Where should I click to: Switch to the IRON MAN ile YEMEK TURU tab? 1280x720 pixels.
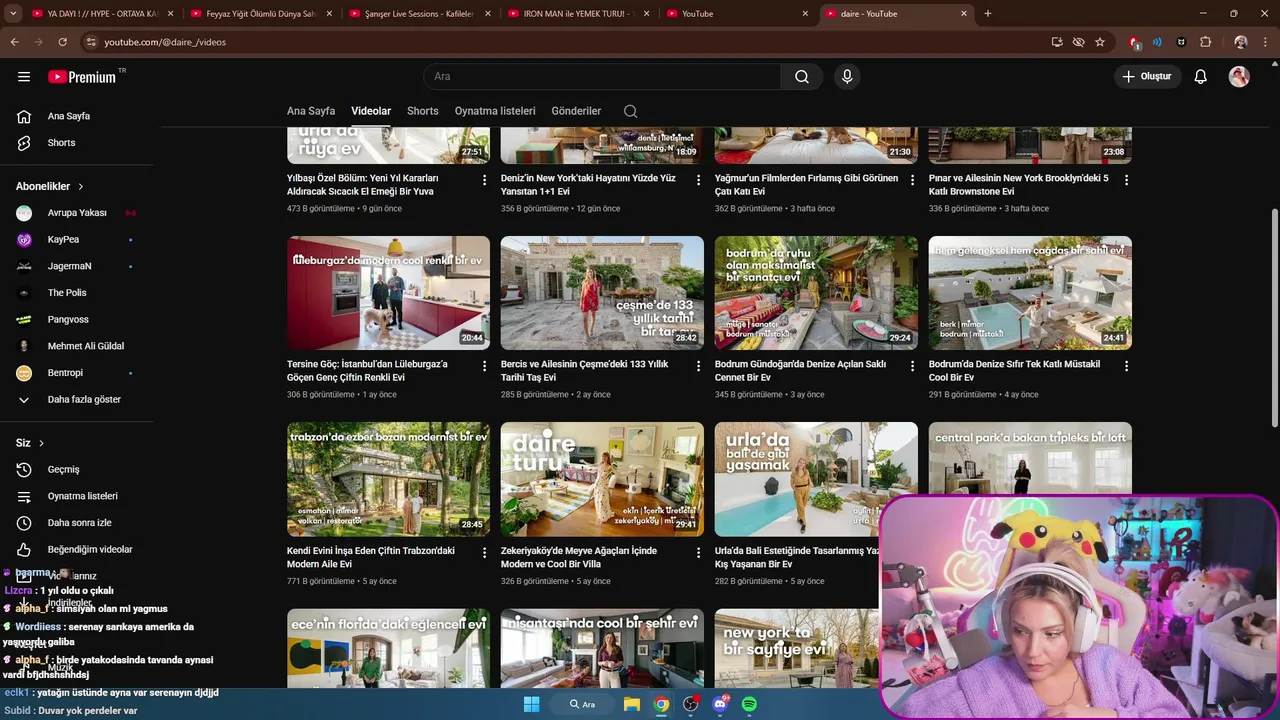[x=577, y=14]
